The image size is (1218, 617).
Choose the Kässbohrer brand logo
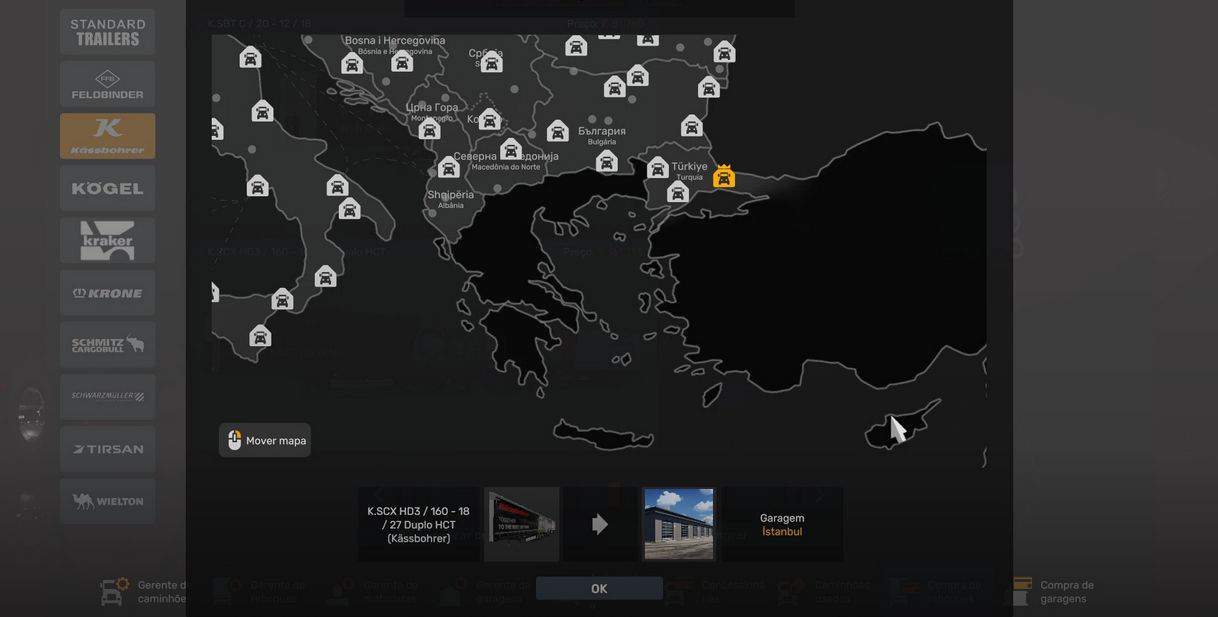click(x=107, y=136)
